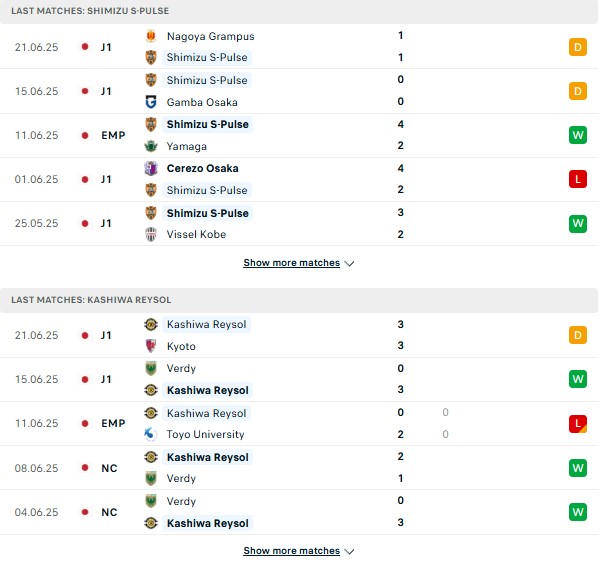
Task: Expand more matches for Kashiwa Reysol
Action: [x=292, y=550]
